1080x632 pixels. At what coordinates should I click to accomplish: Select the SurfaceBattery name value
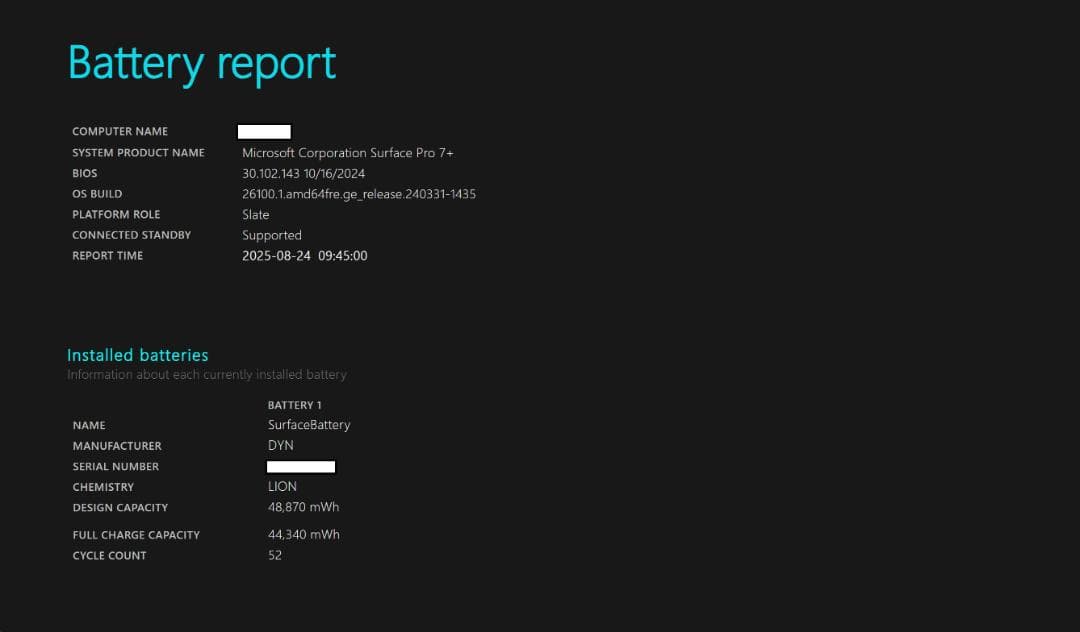(309, 425)
